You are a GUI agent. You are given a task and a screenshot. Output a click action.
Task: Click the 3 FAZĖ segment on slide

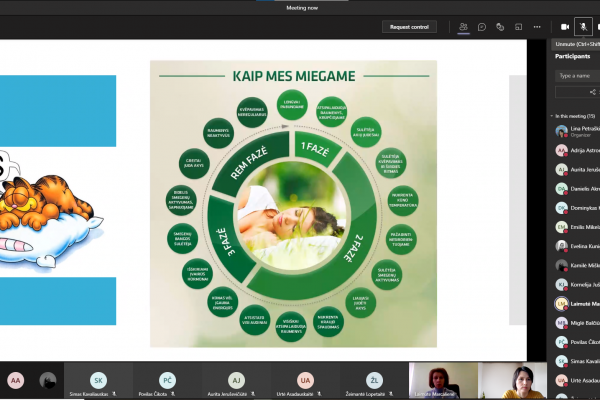point(228,240)
